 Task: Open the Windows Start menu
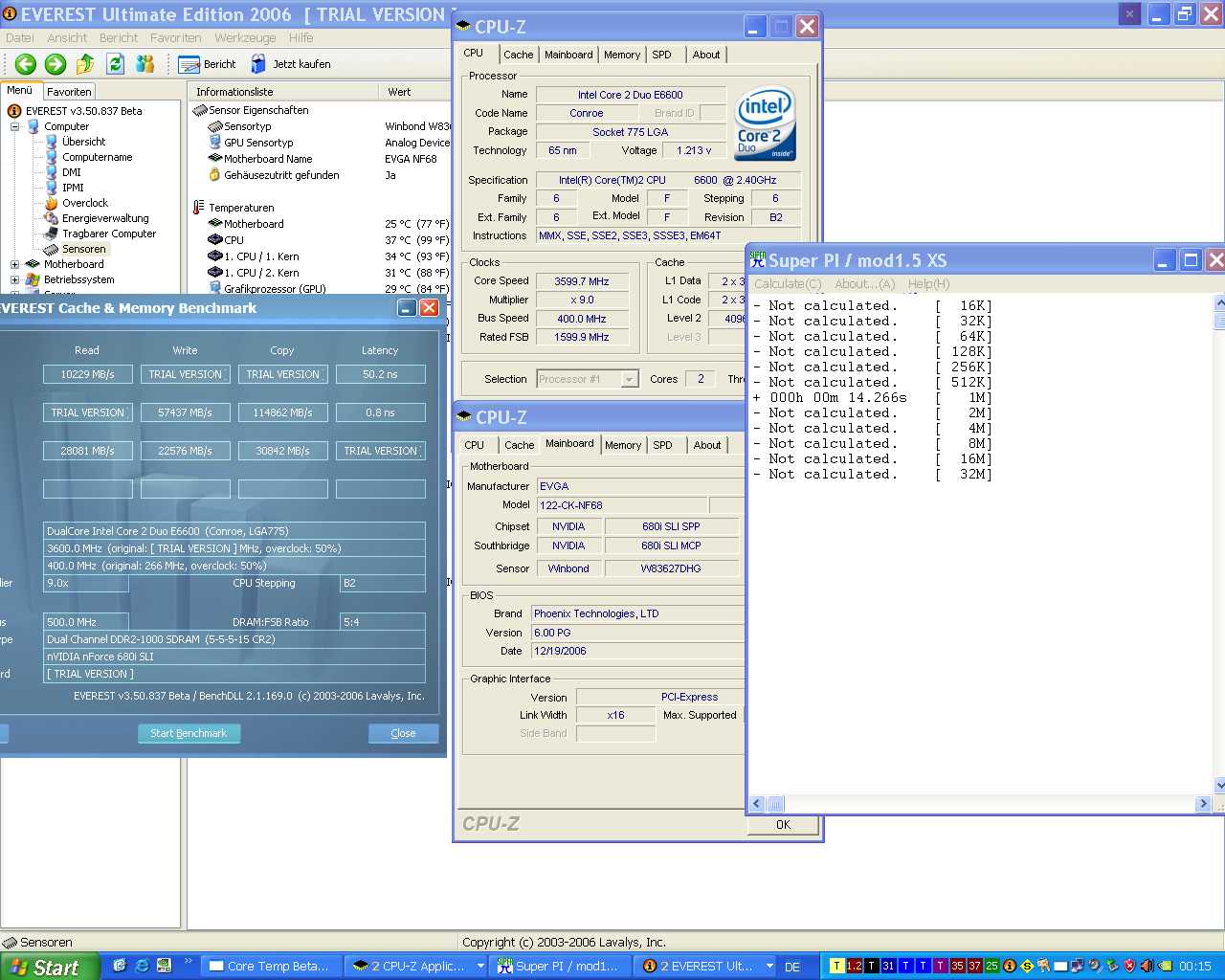click(49, 967)
